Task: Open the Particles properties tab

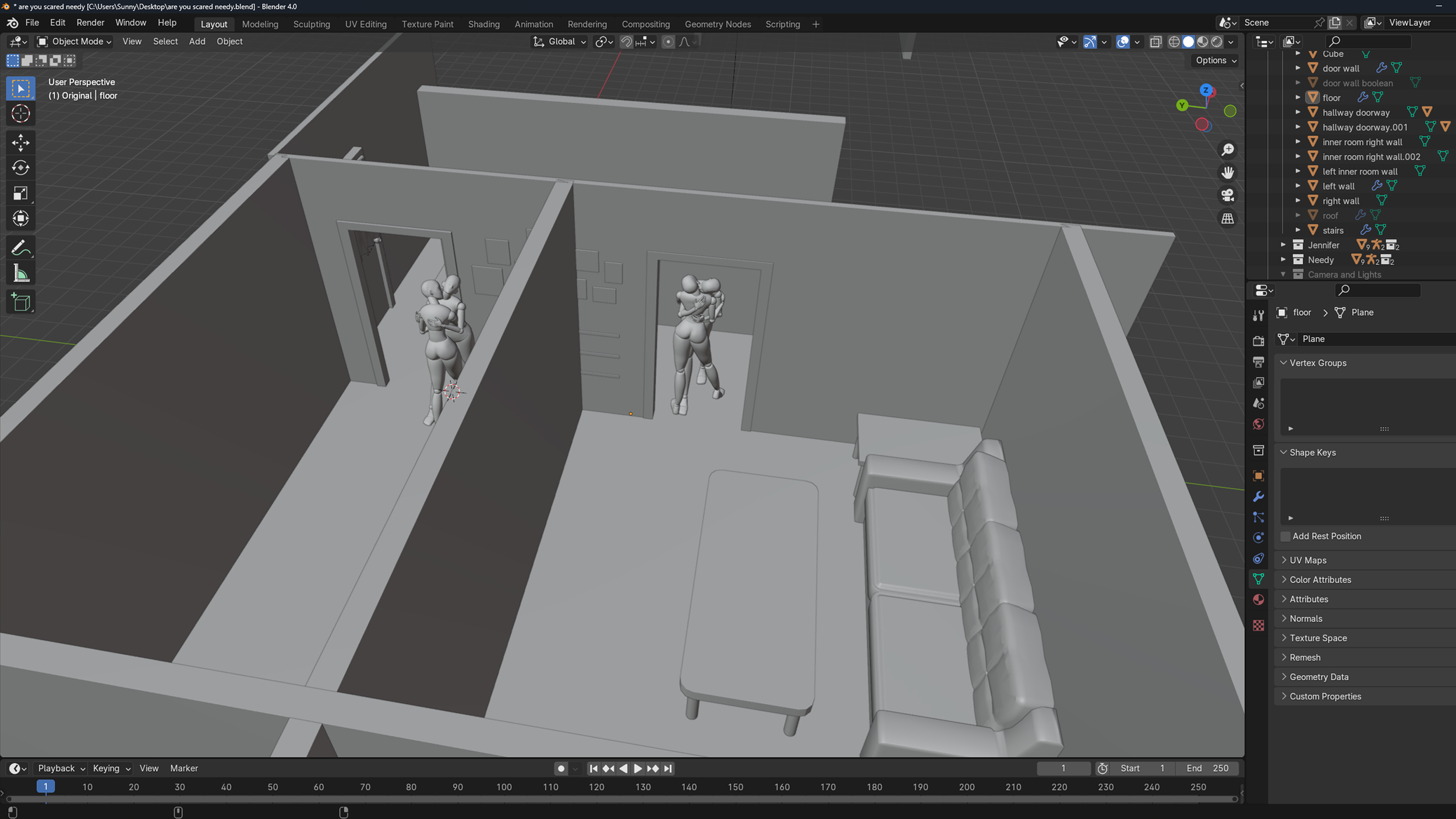Action: click(1259, 517)
